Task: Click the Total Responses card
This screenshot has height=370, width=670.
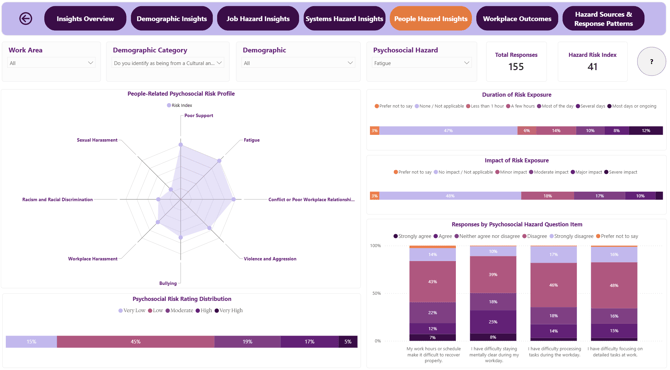Action: pyautogui.click(x=516, y=62)
